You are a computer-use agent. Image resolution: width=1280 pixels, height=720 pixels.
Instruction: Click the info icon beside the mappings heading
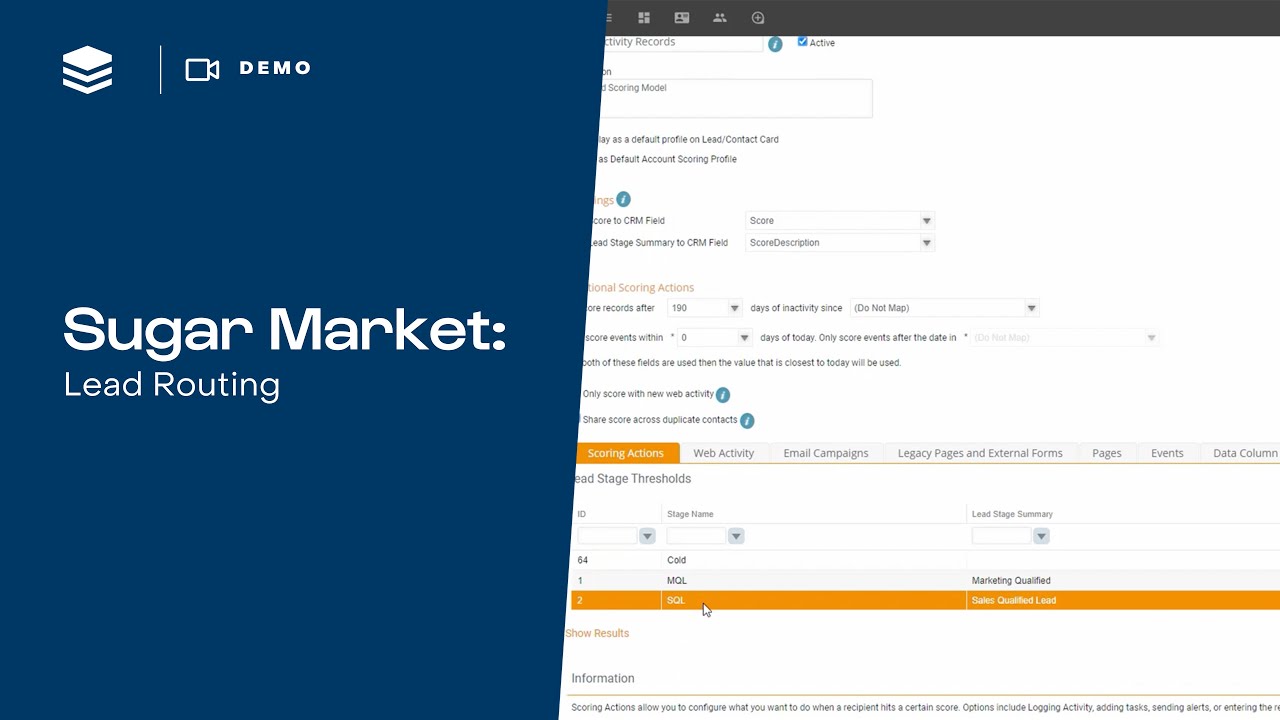click(x=624, y=199)
